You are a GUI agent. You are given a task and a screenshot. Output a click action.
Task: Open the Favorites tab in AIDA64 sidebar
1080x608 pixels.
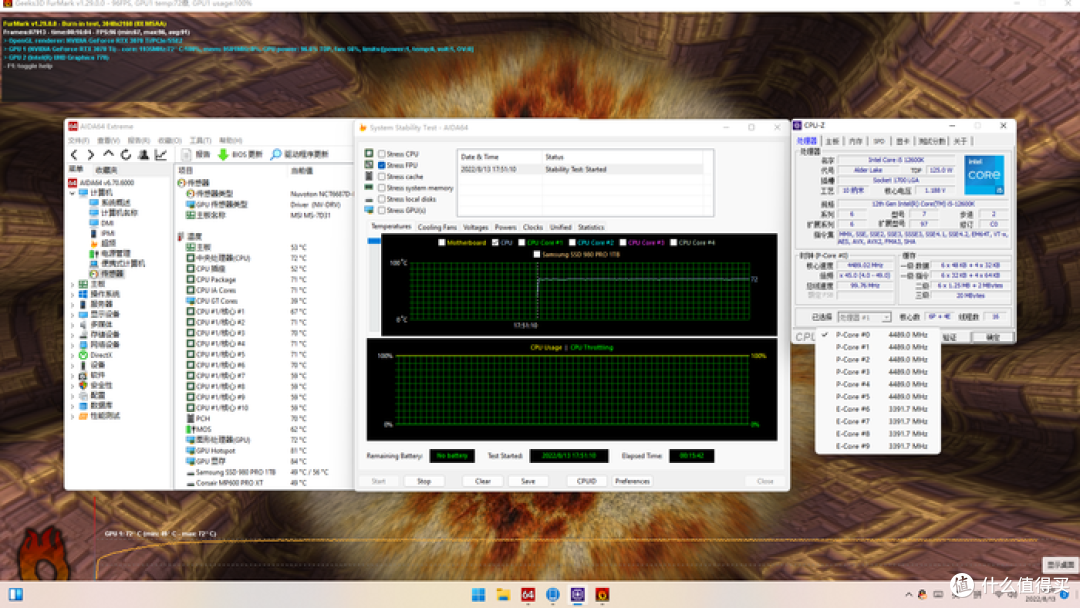coord(106,169)
